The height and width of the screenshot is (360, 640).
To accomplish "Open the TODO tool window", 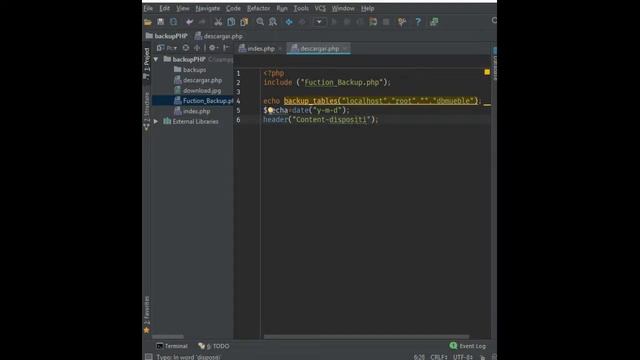I will (x=213, y=346).
